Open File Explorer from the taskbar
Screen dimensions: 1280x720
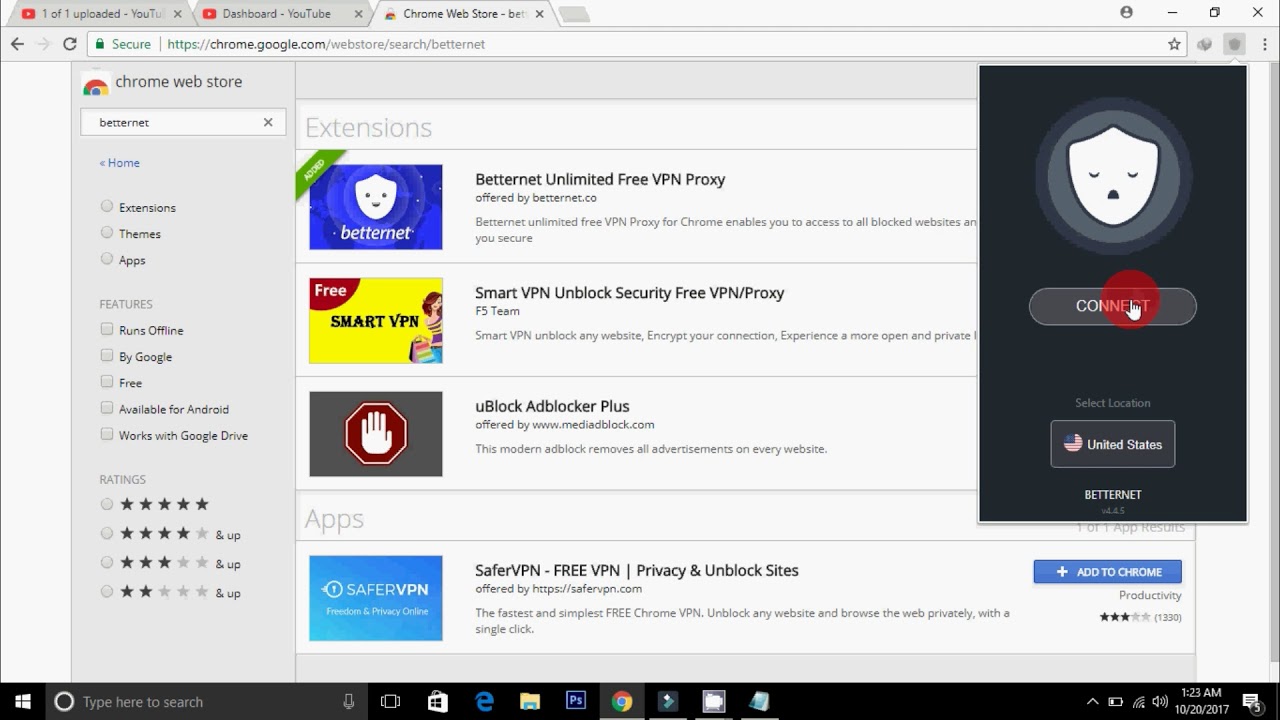coord(530,702)
